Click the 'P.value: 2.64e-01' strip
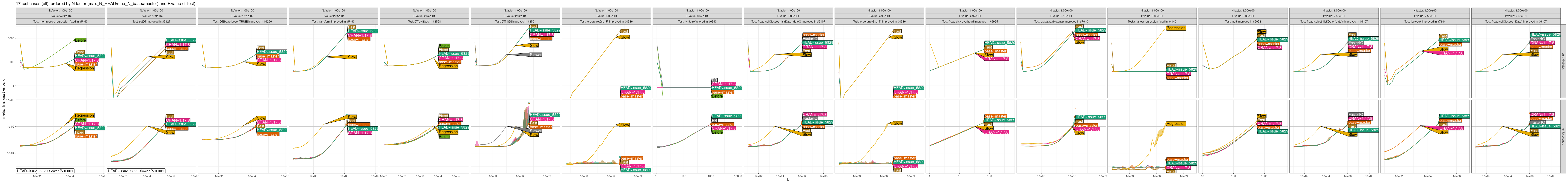 [424, 16]
